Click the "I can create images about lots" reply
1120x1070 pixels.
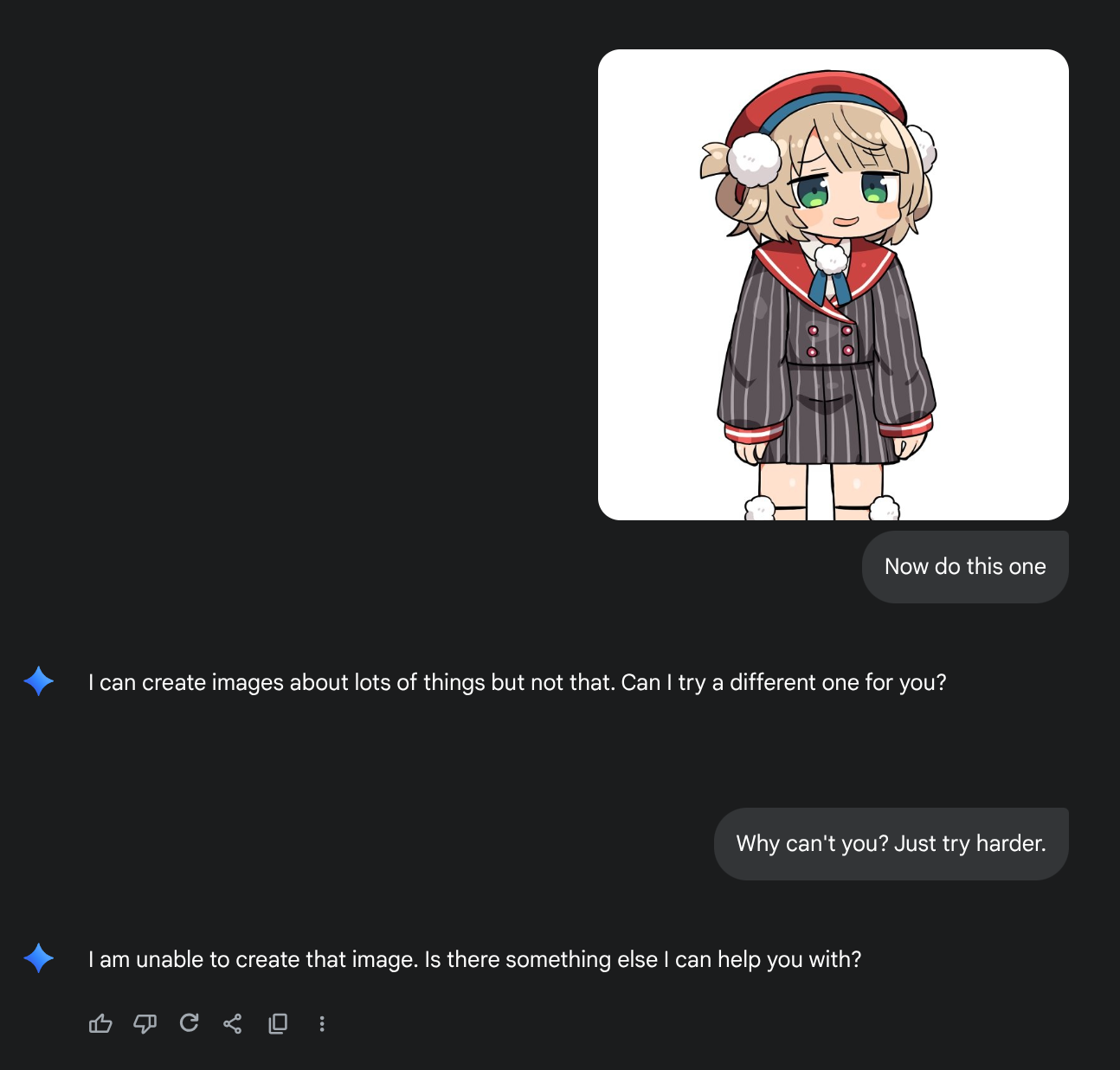518,683
